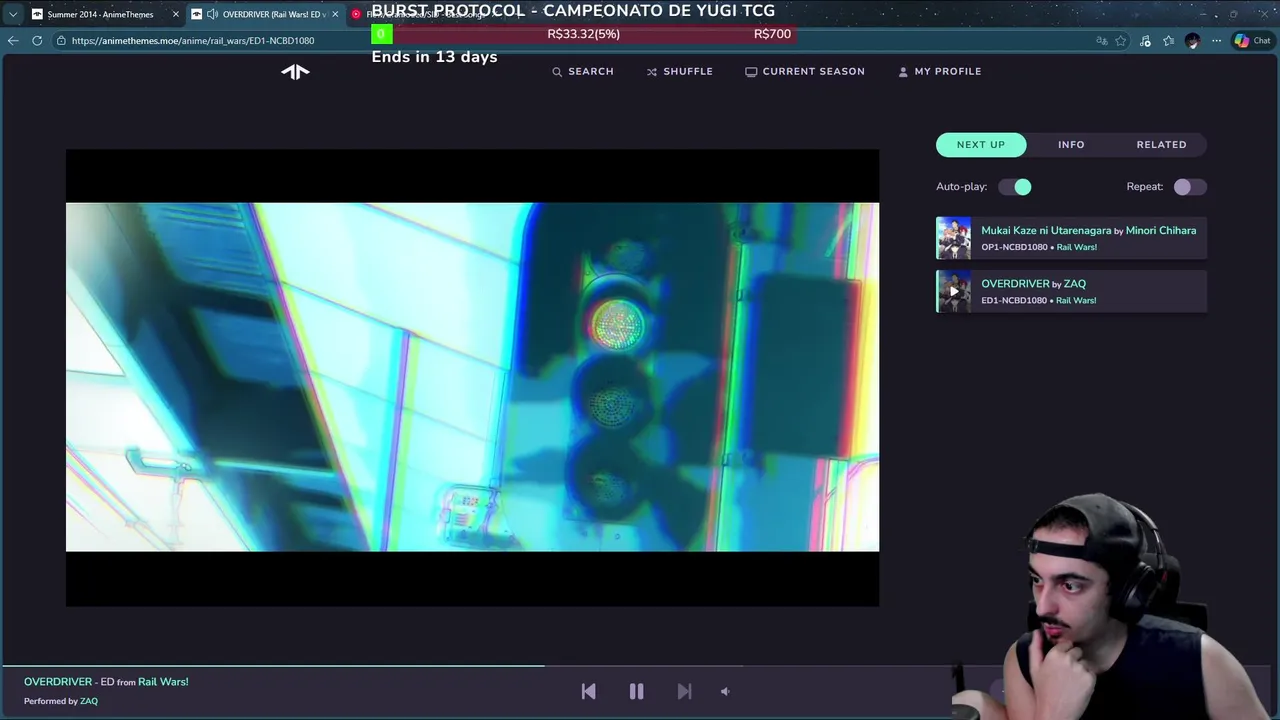Open ZAQ artist link in the Next Up list
The height and width of the screenshot is (720, 1280).
pyautogui.click(x=1075, y=284)
